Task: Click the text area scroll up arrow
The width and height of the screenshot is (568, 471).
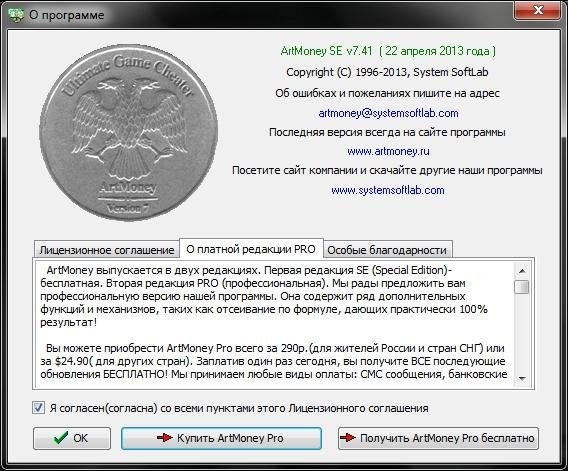Action: [522, 271]
